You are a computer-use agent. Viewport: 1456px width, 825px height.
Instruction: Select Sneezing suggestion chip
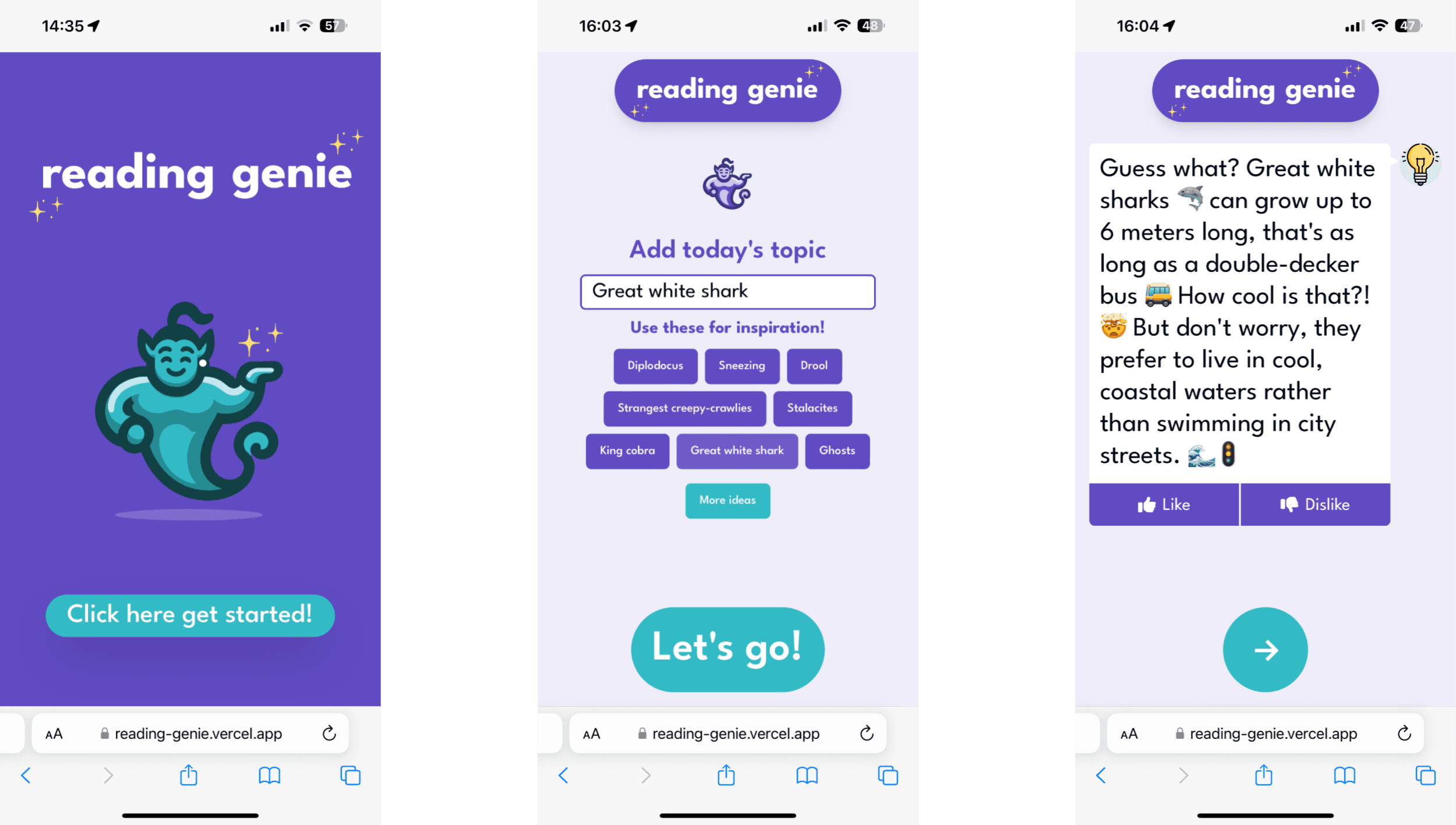click(740, 365)
